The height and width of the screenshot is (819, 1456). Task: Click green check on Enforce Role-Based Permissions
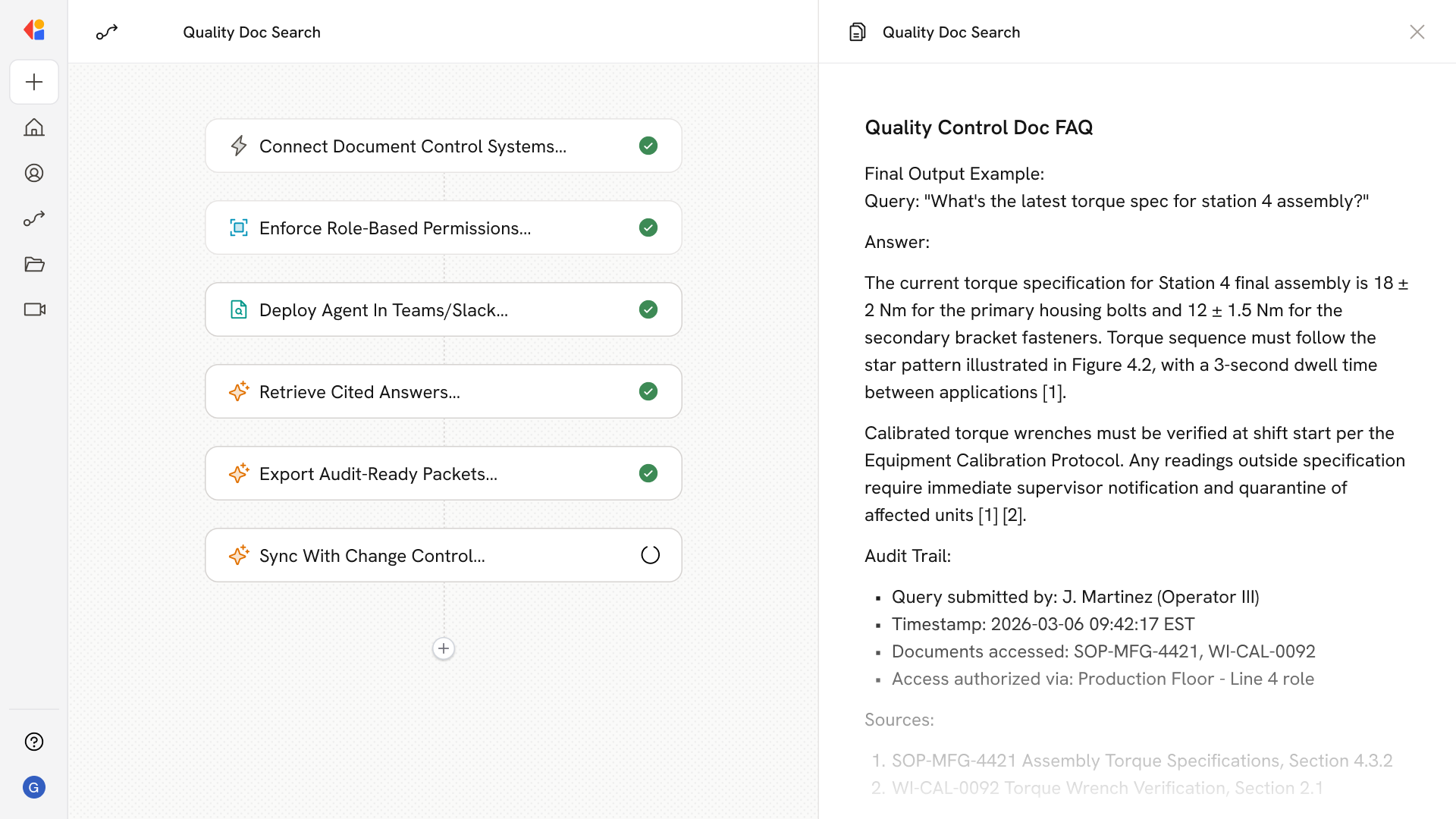pos(648,227)
